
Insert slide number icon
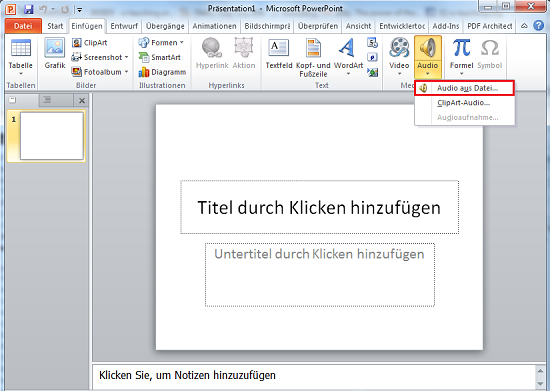pyautogui.click(x=373, y=57)
